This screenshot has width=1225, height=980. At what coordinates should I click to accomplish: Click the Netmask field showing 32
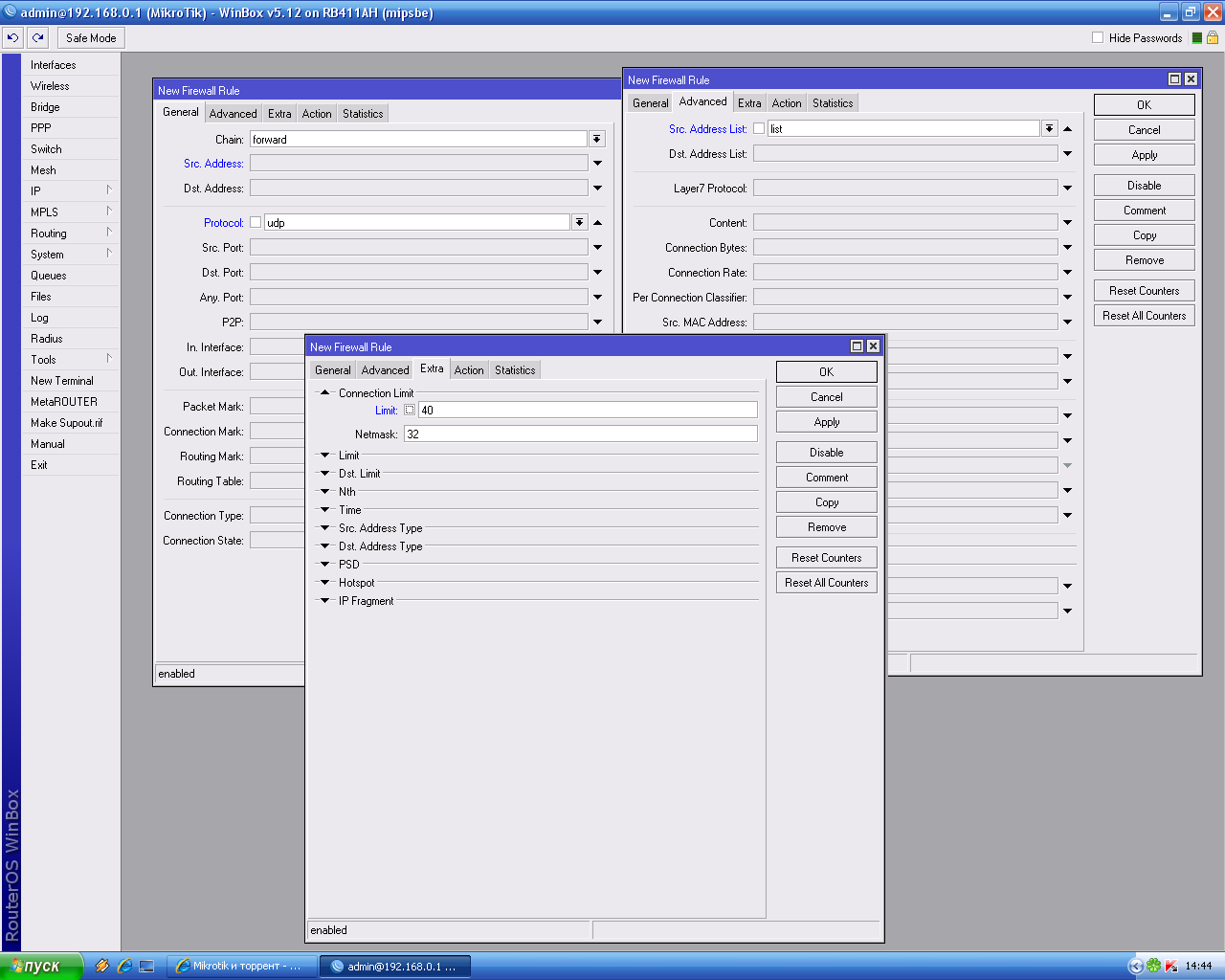tap(581, 434)
